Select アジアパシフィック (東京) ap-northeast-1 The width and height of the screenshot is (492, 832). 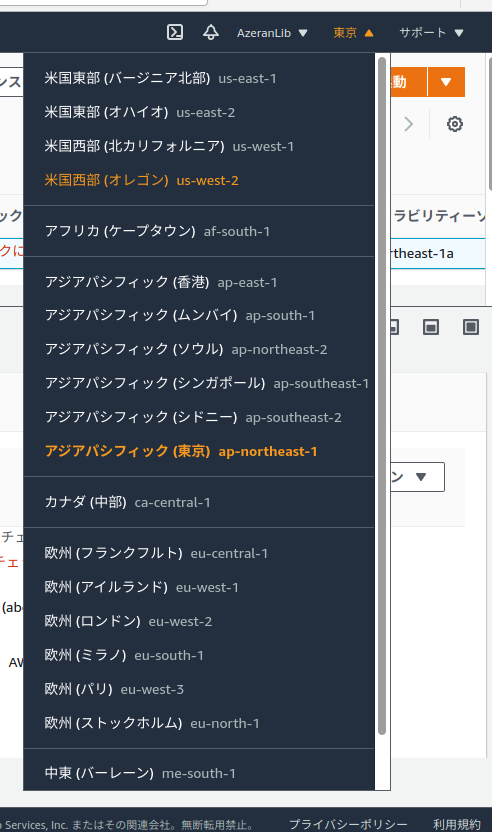(199, 451)
